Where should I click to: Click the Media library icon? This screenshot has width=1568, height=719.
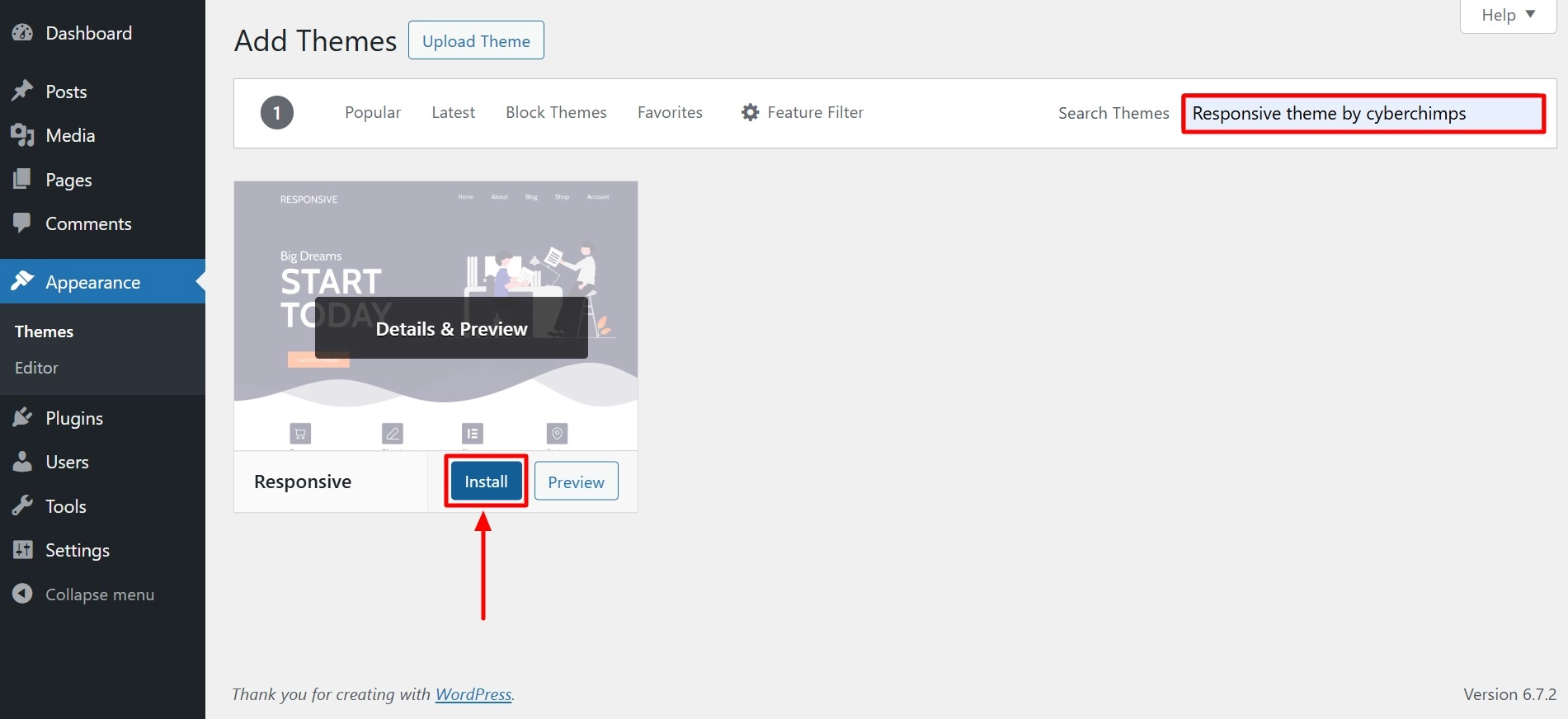click(x=22, y=135)
